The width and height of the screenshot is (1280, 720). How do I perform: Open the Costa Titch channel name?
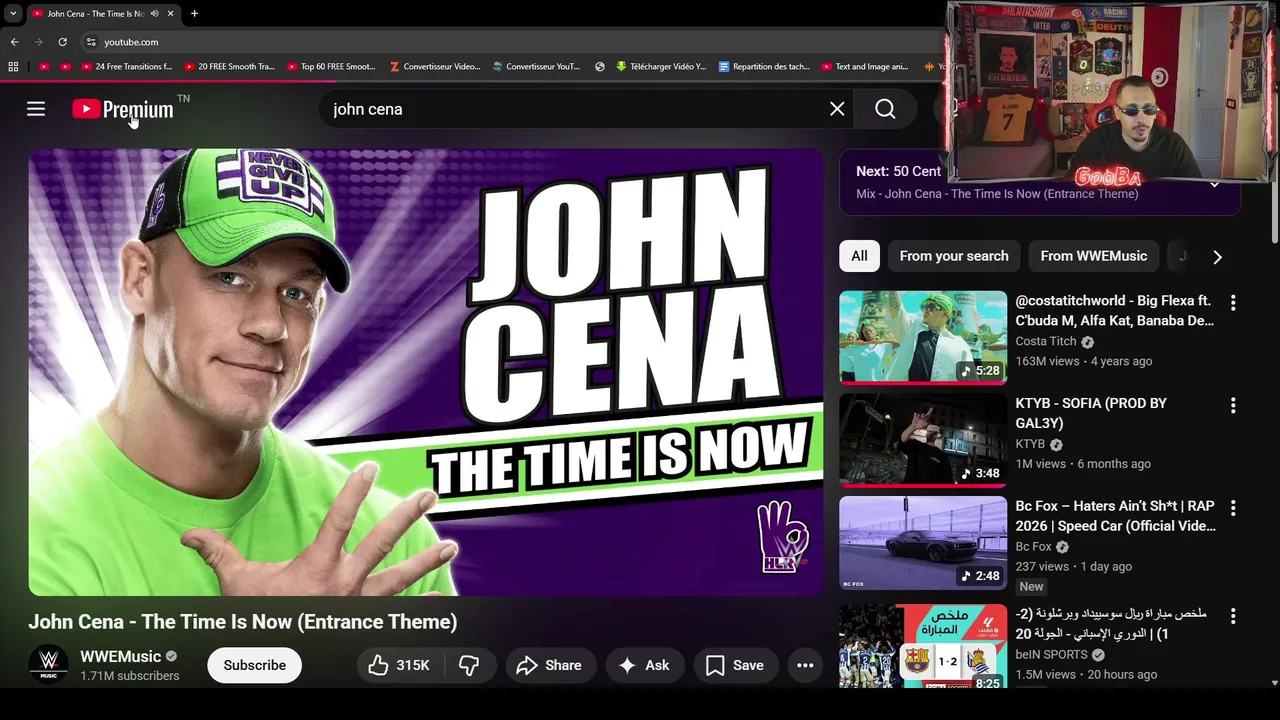tap(1046, 341)
